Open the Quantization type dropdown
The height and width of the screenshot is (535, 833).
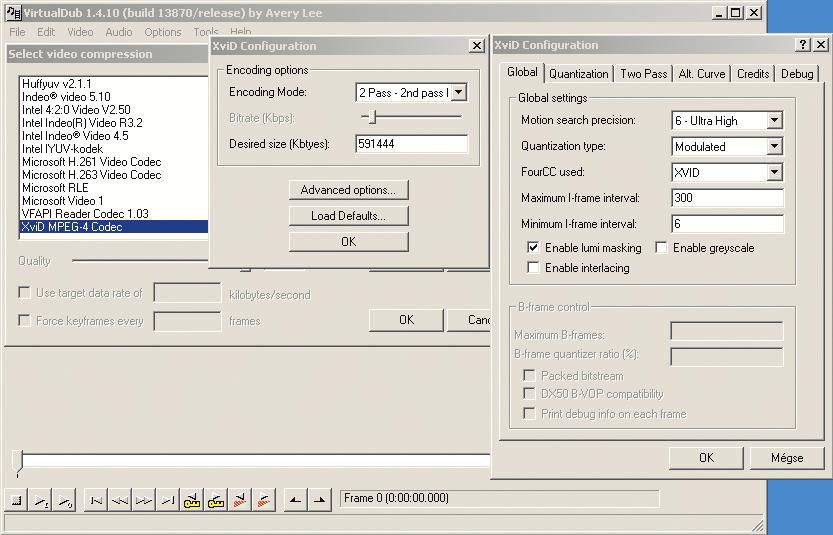(x=774, y=146)
